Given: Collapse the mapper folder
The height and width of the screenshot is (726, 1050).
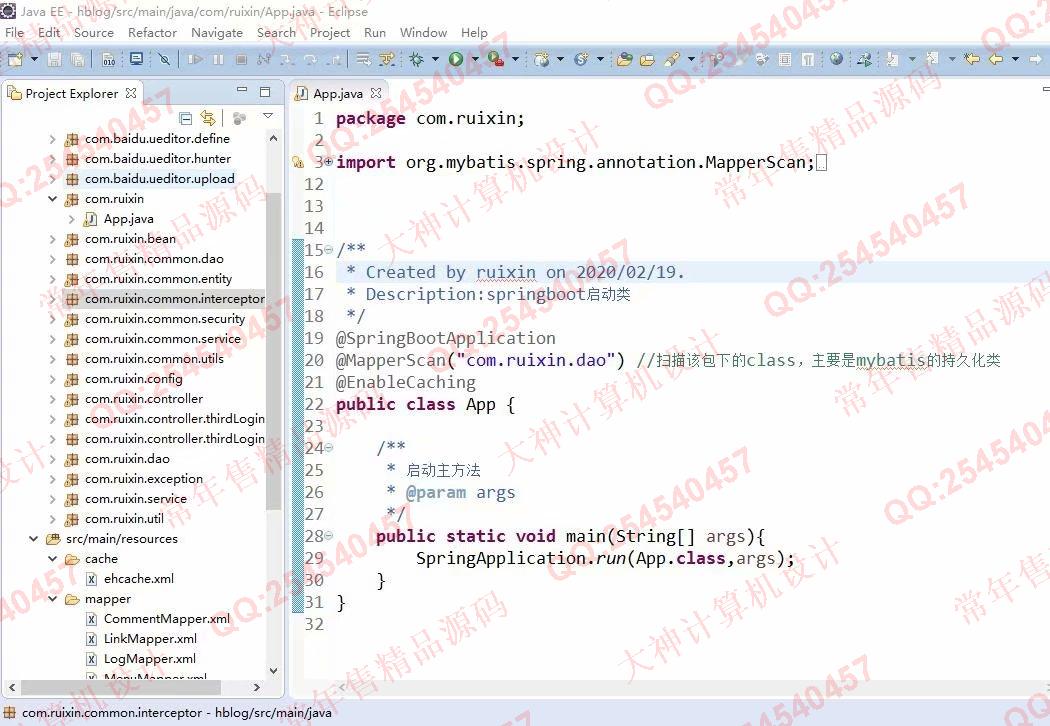Looking at the screenshot, I should point(52,599).
